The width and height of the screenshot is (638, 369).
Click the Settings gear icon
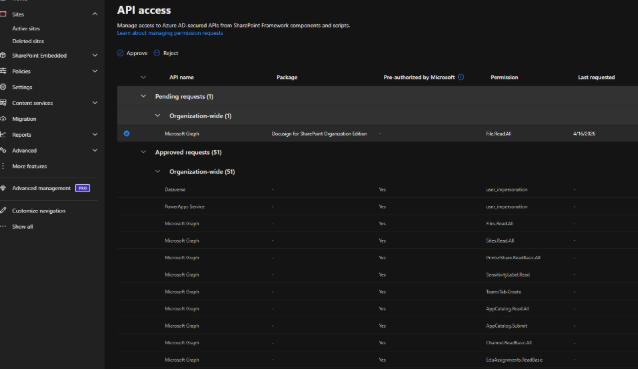pos(3,87)
